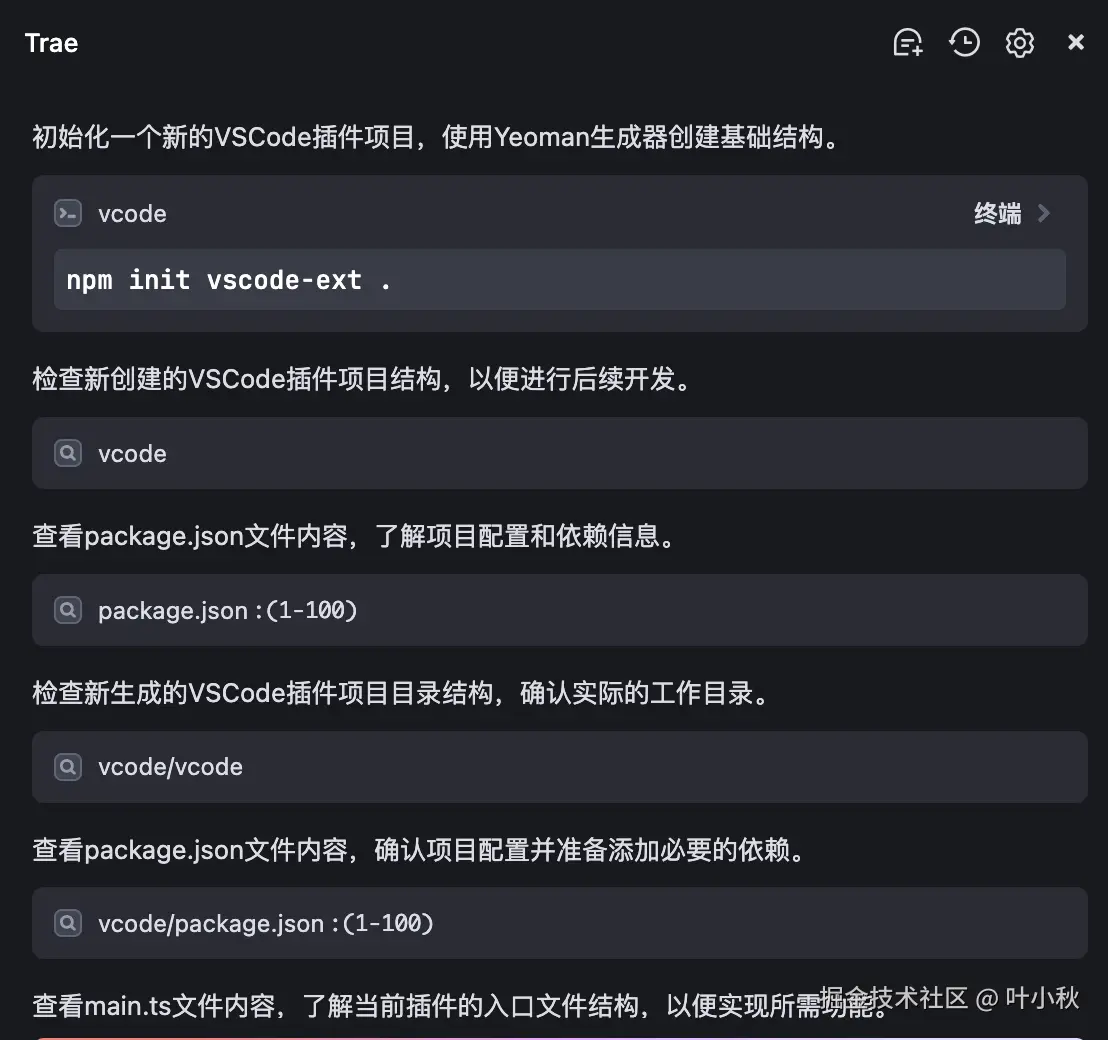Viewport: 1108px width, 1040px height.
Task: Close the Trae panel
Action: pos(1075,42)
